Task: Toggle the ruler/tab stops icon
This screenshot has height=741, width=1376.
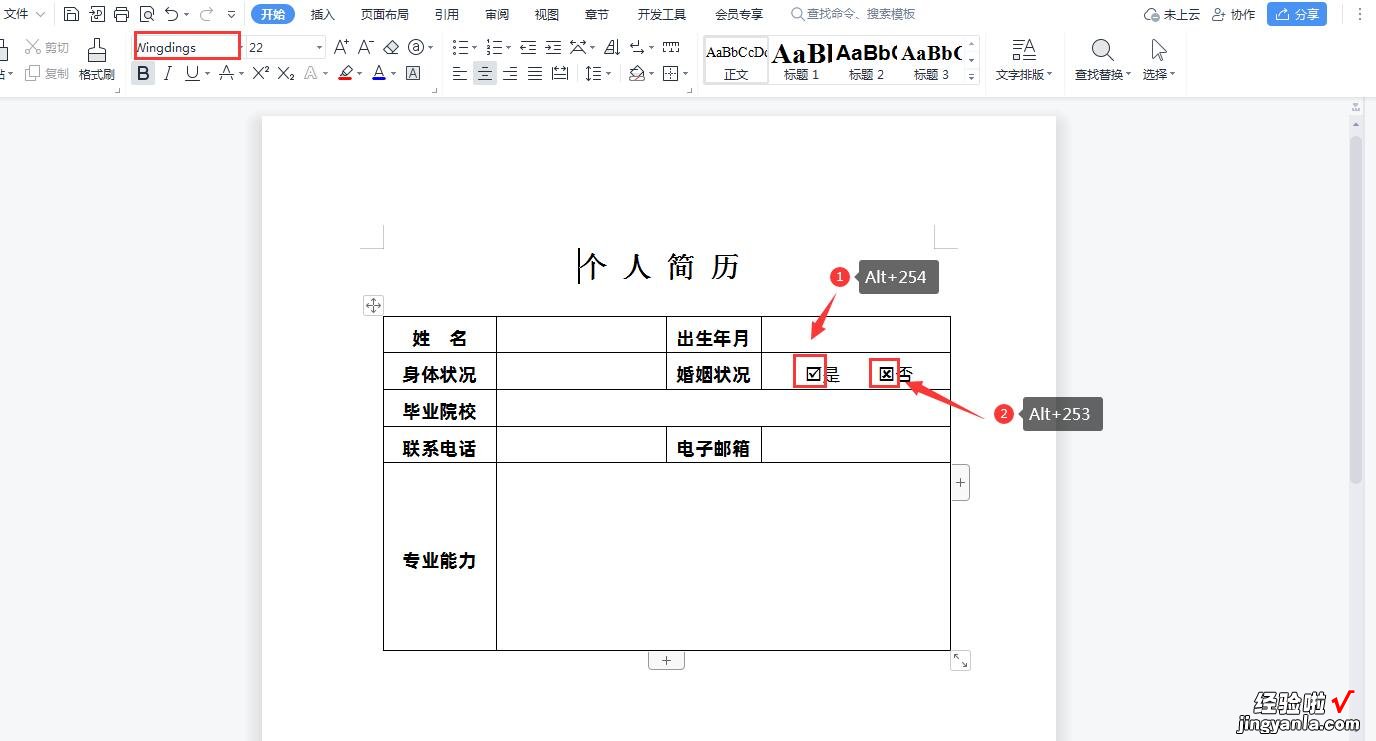Action: click(671, 47)
